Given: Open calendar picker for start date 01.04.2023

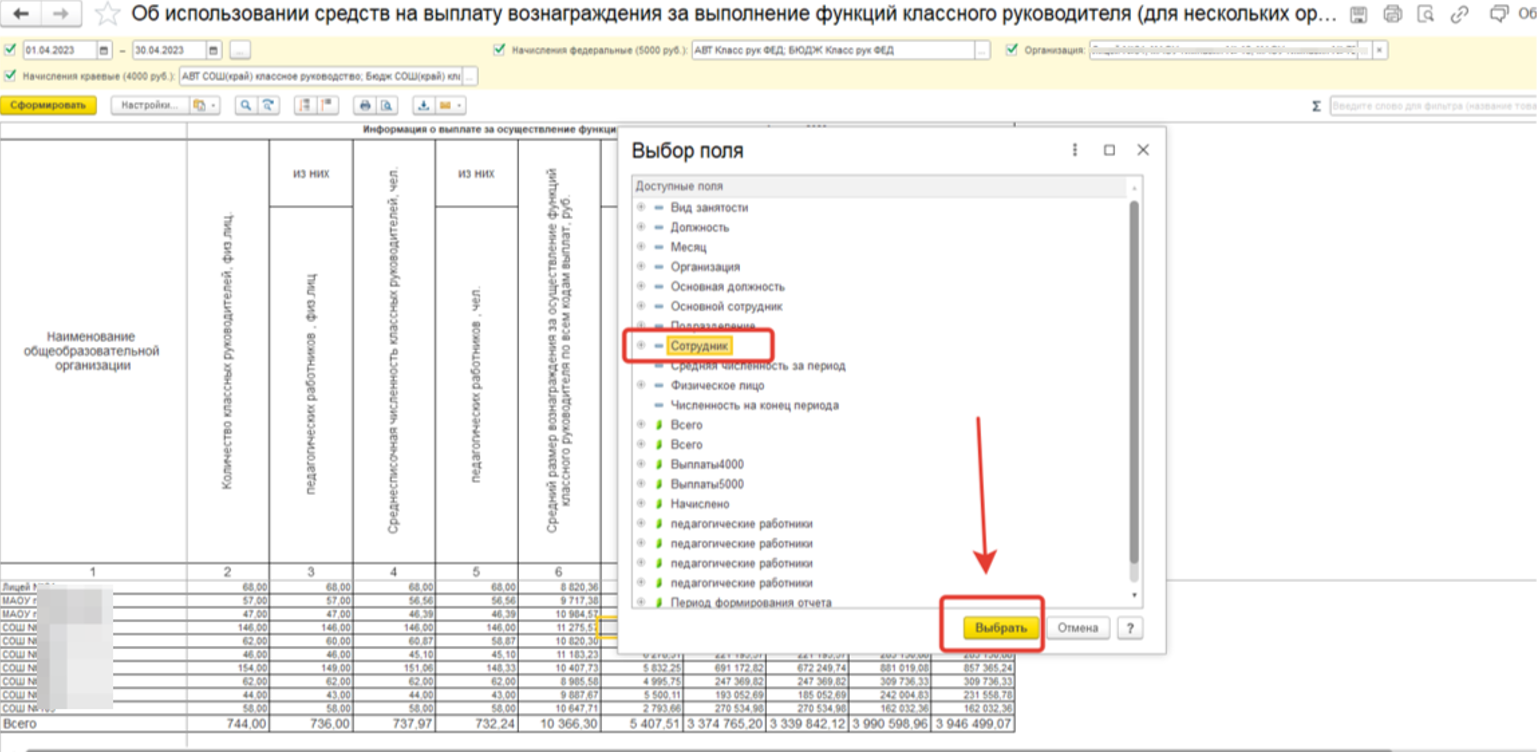Looking at the screenshot, I should point(102,50).
